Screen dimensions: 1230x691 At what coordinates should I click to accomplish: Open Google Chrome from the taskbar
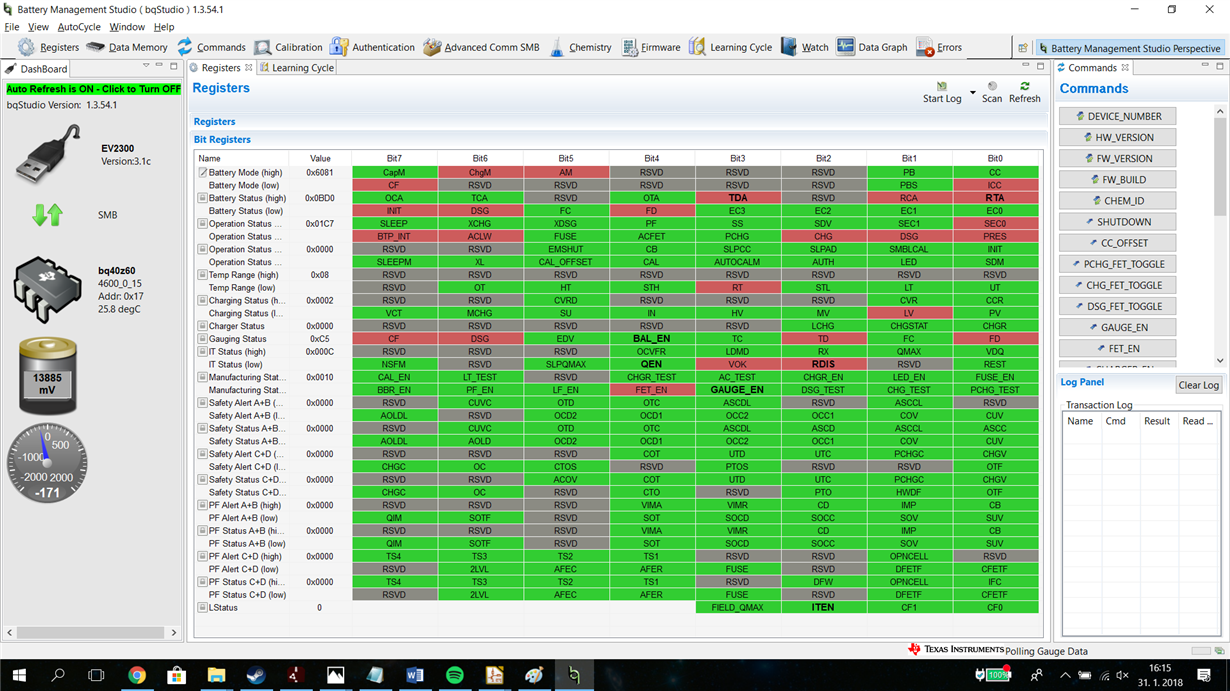click(137, 675)
